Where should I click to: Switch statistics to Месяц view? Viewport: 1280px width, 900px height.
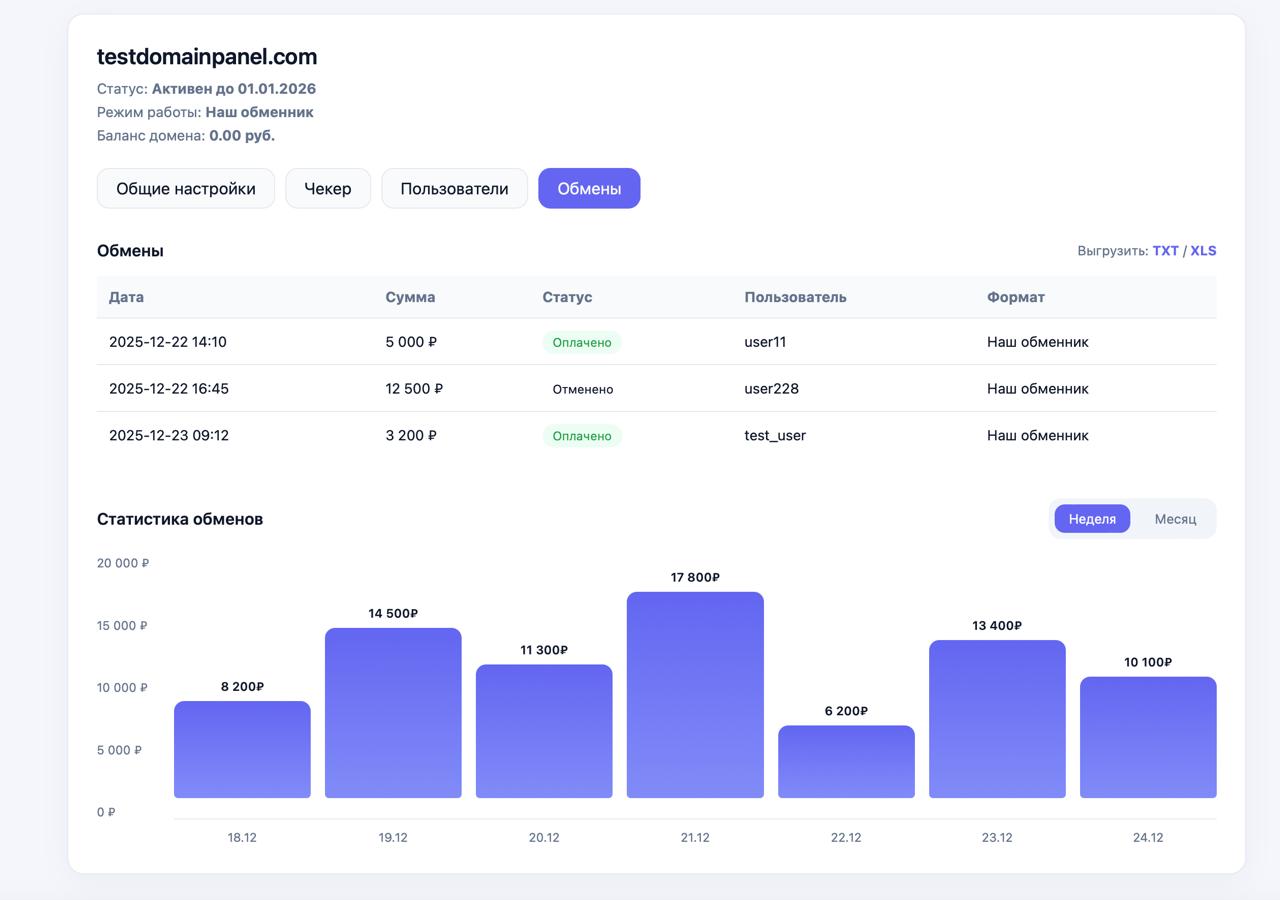coord(1175,519)
